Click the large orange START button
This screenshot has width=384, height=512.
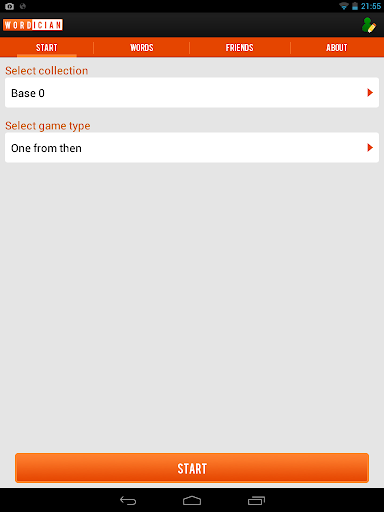(192, 468)
